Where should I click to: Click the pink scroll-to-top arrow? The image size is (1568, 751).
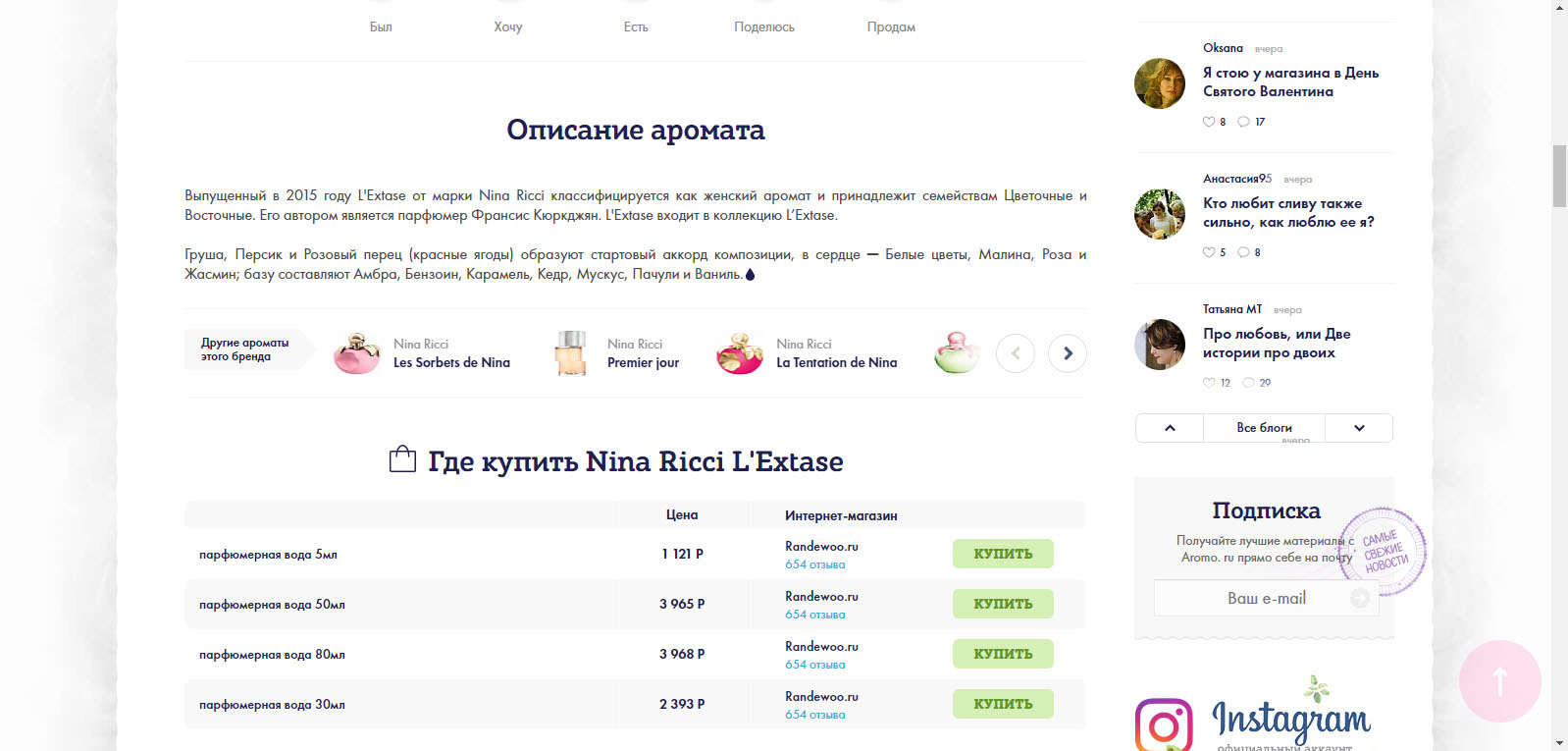click(x=1499, y=681)
